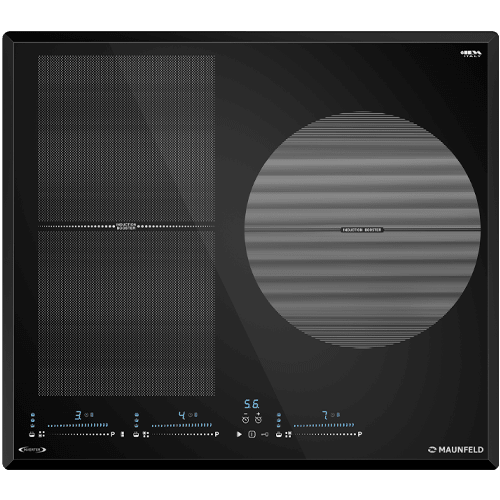Tap the clock indicator next to level 4

191,415
